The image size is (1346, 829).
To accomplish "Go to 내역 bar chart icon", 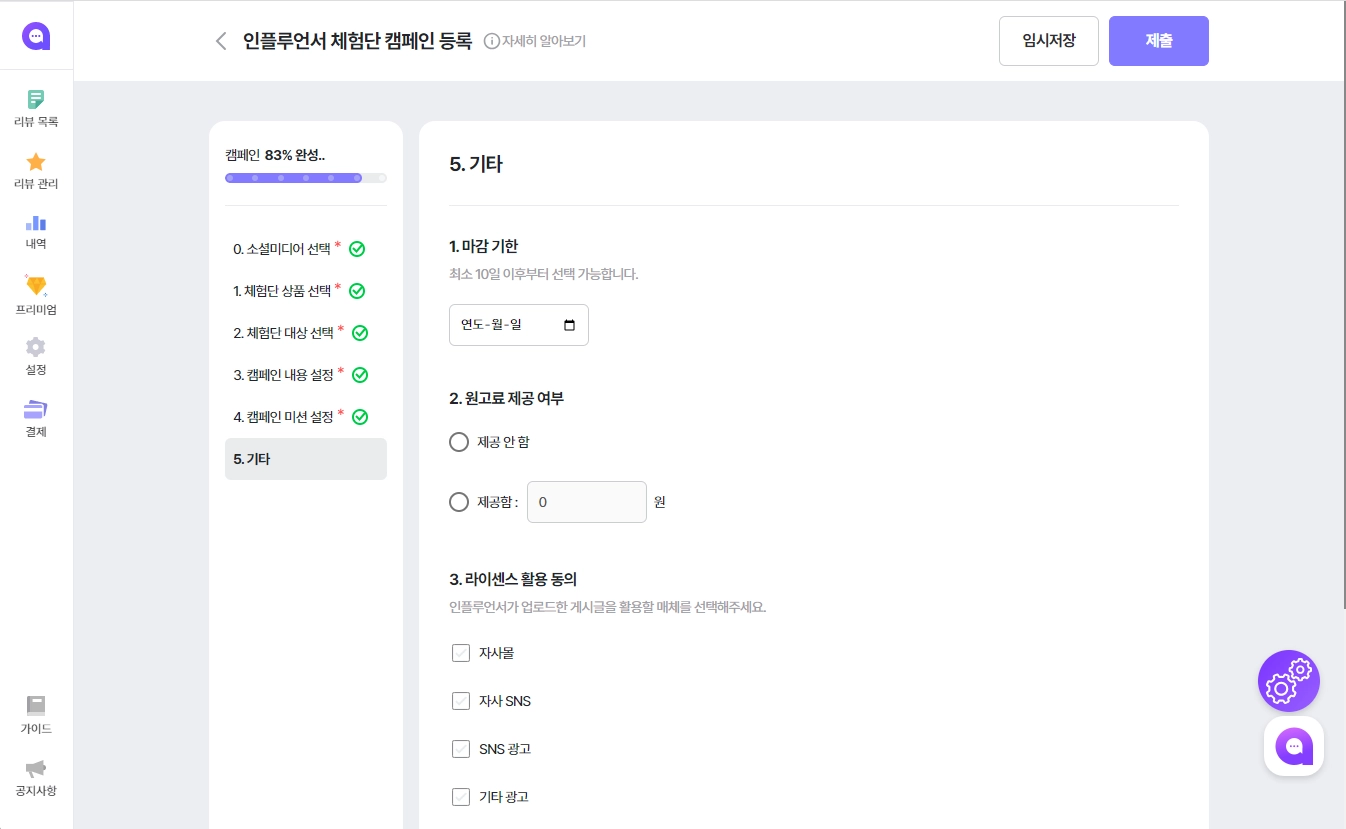I will [x=36, y=222].
